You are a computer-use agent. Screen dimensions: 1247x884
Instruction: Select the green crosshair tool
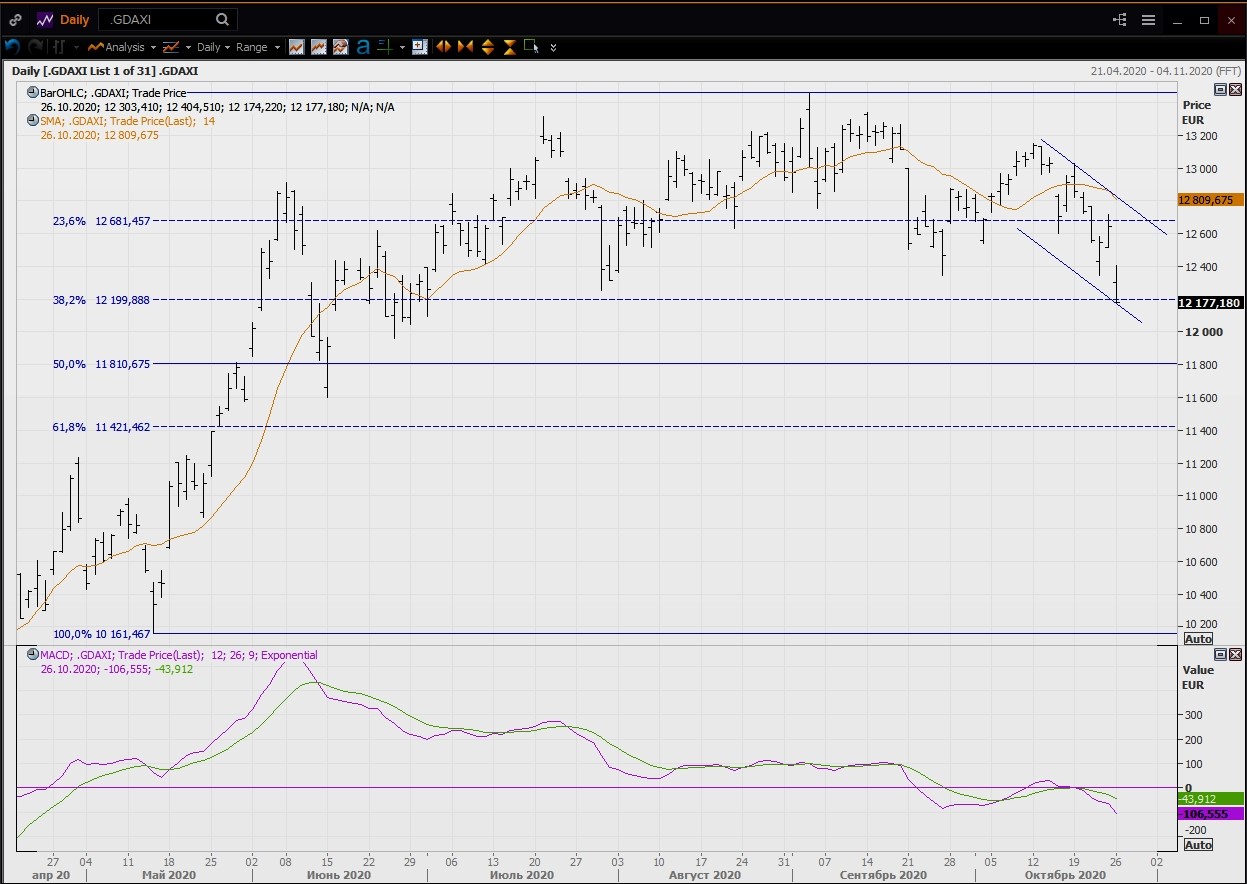(384, 46)
